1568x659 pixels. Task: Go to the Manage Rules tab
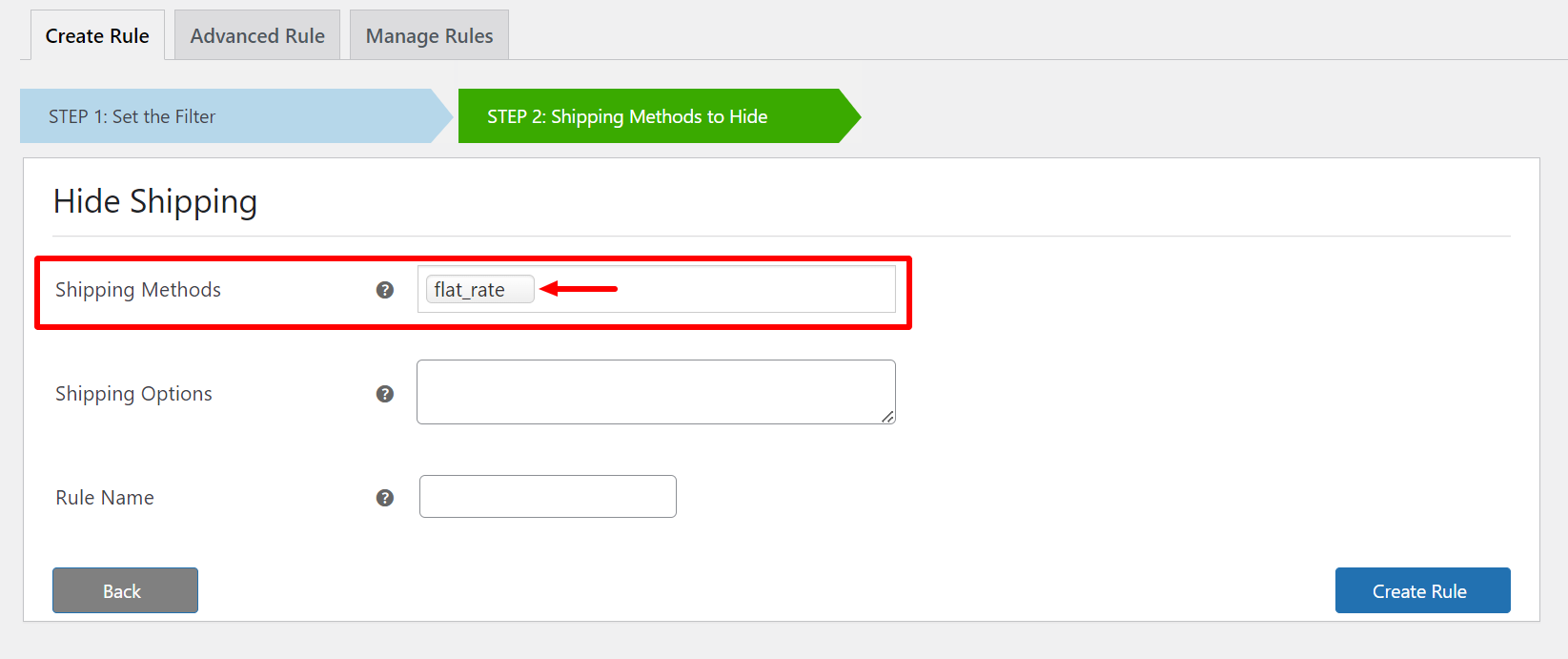pos(429,36)
